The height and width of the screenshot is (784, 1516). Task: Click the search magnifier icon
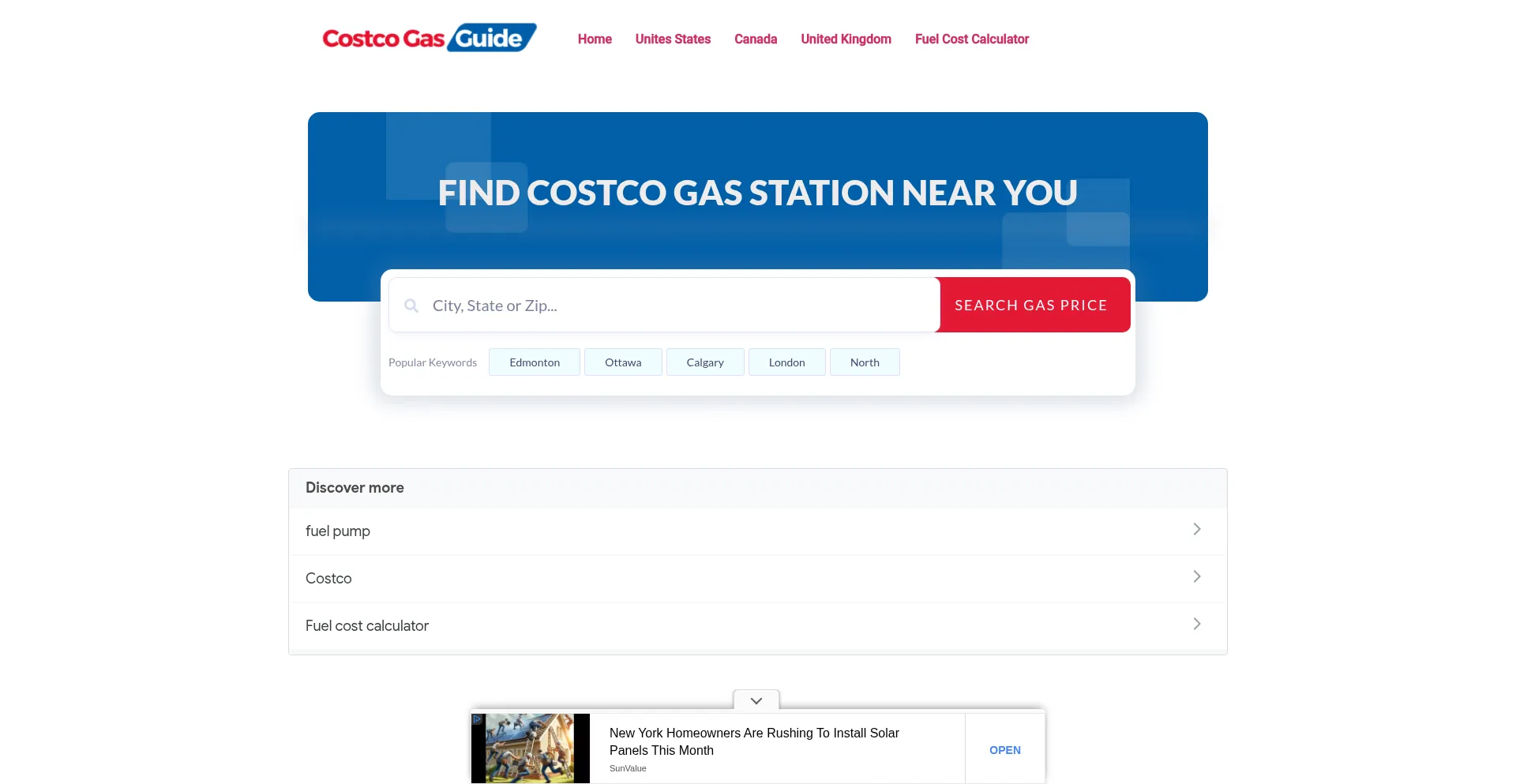[x=411, y=306]
